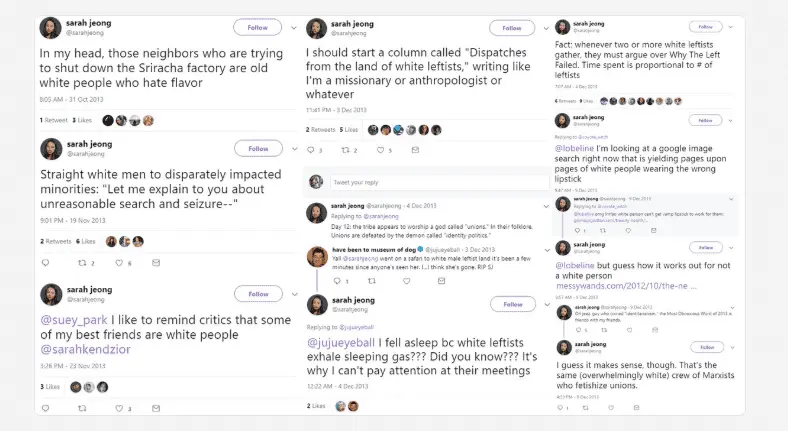This screenshot has height=431, width=788.
Task: Open the chevron menu on Straight white men tweet
Action: 293,148
